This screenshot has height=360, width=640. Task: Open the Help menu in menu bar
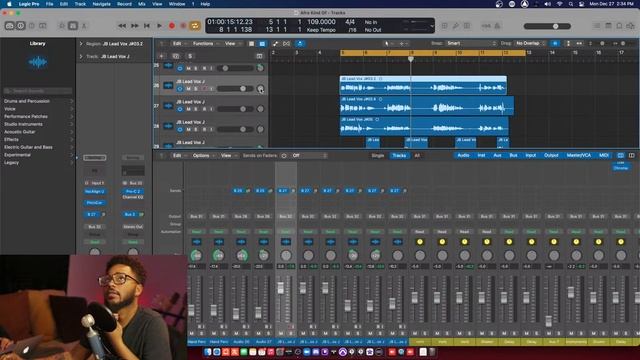(x=205, y=4)
